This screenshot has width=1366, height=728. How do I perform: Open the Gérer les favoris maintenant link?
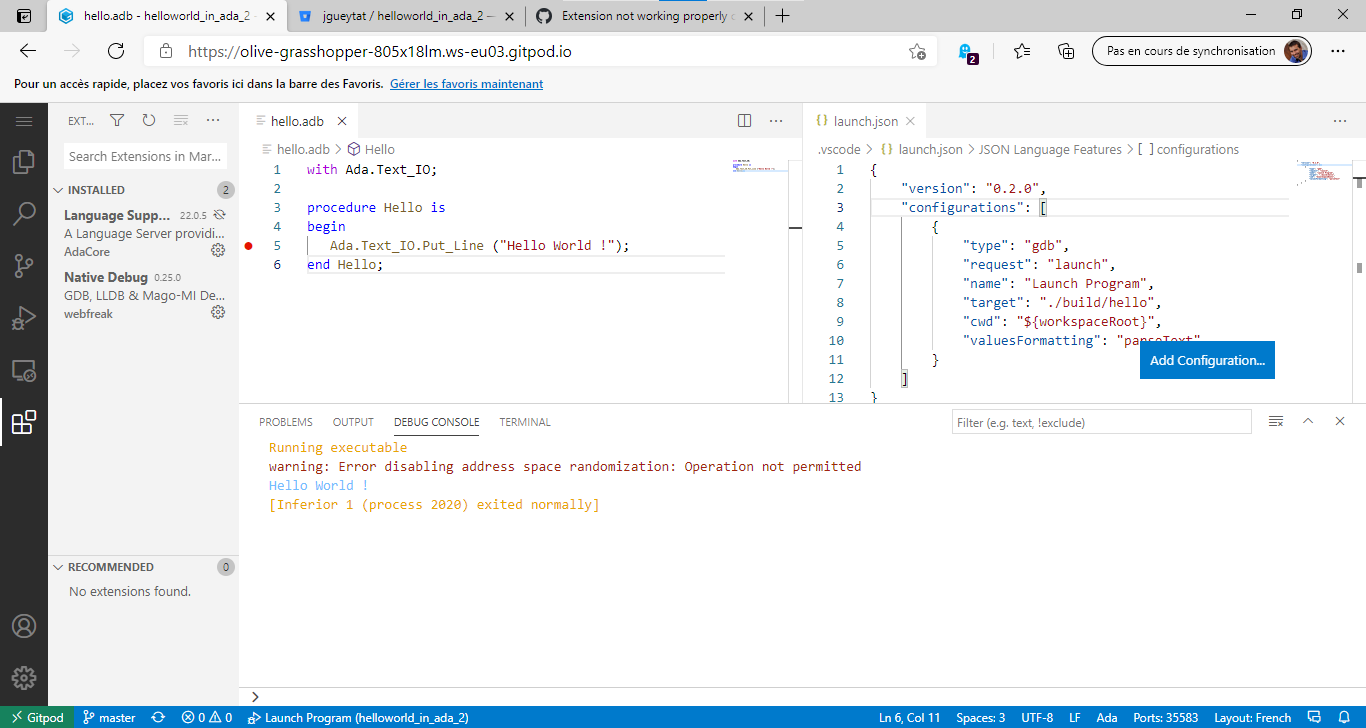(466, 83)
